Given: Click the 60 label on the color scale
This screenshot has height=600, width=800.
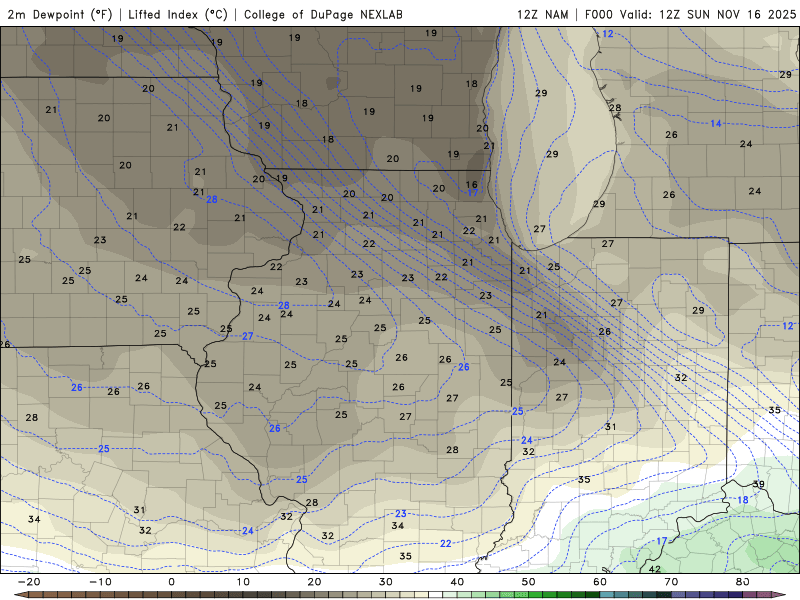Looking at the screenshot, I should pyautogui.click(x=600, y=582).
